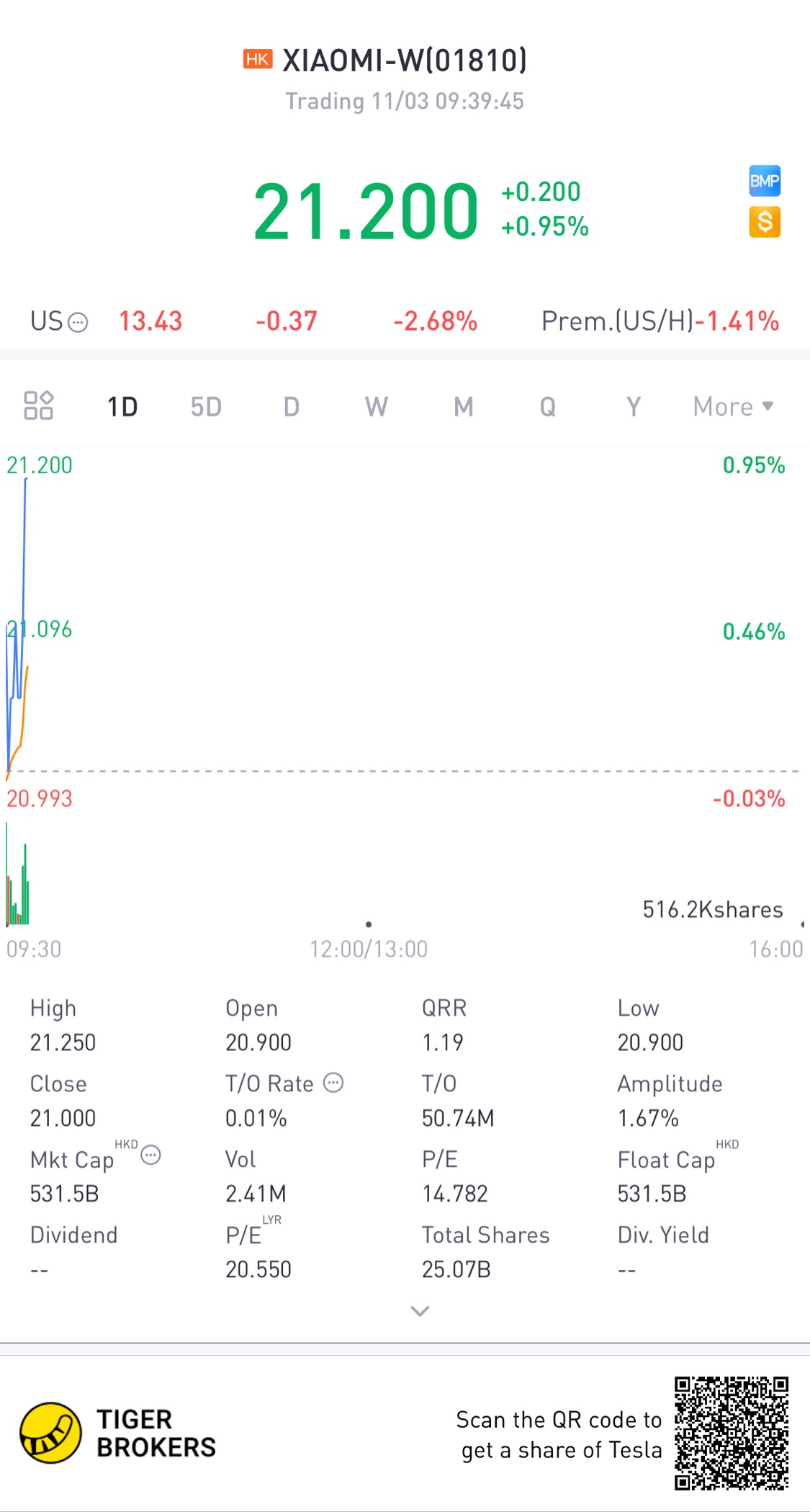The height and width of the screenshot is (1512, 810).
Task: Switch to the 5D chart tab
Action: (x=206, y=407)
